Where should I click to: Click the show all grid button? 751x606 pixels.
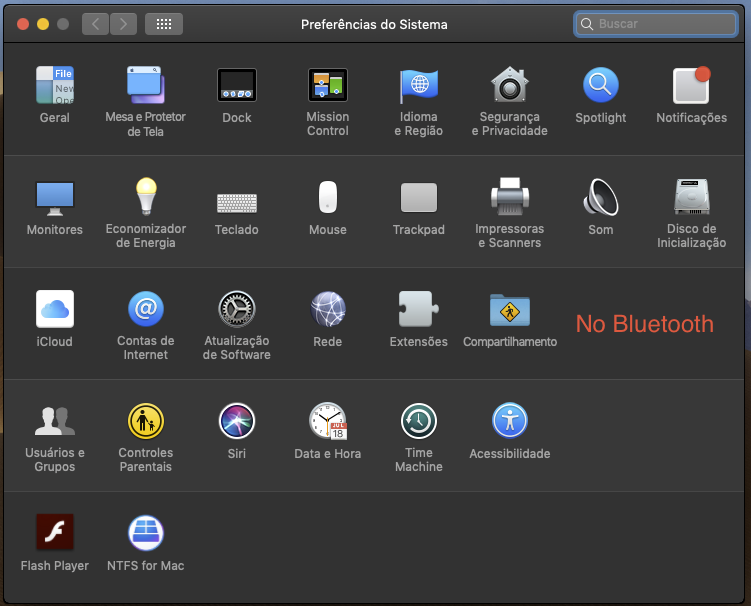tap(164, 24)
